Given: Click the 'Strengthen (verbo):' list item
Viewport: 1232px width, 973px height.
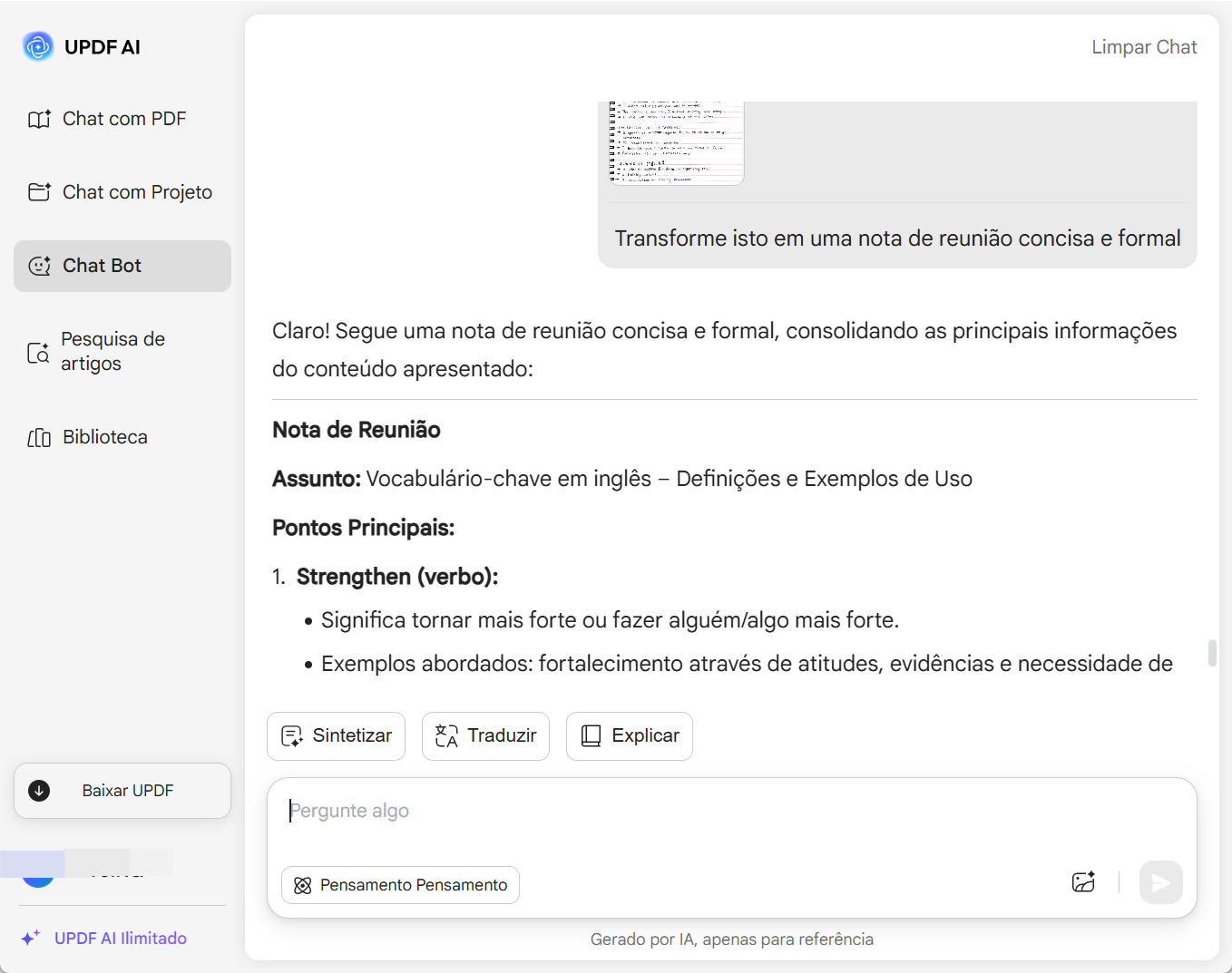Looking at the screenshot, I should (397, 577).
